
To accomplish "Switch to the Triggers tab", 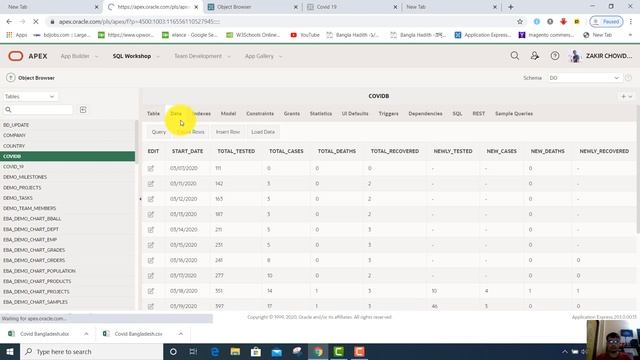I will click(x=389, y=113).
